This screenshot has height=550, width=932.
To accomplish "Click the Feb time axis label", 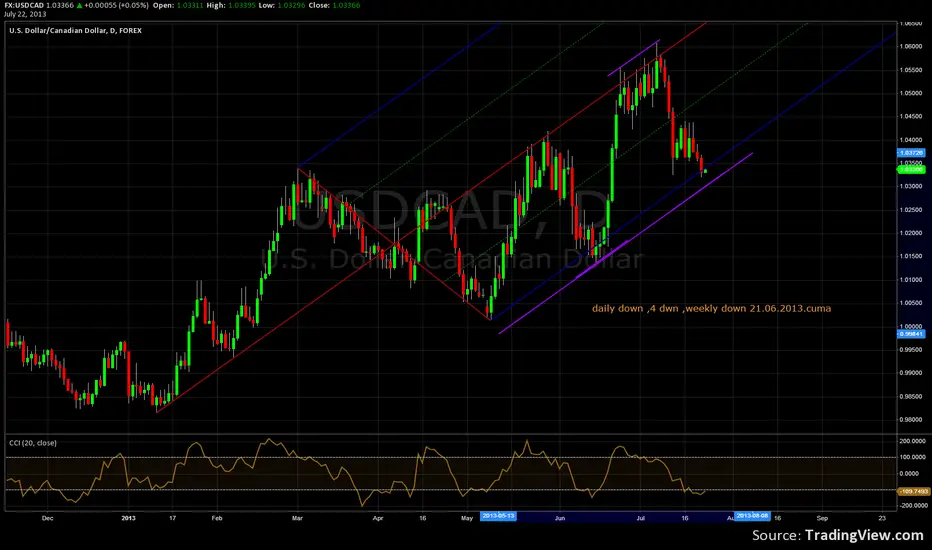I will pos(217,518).
